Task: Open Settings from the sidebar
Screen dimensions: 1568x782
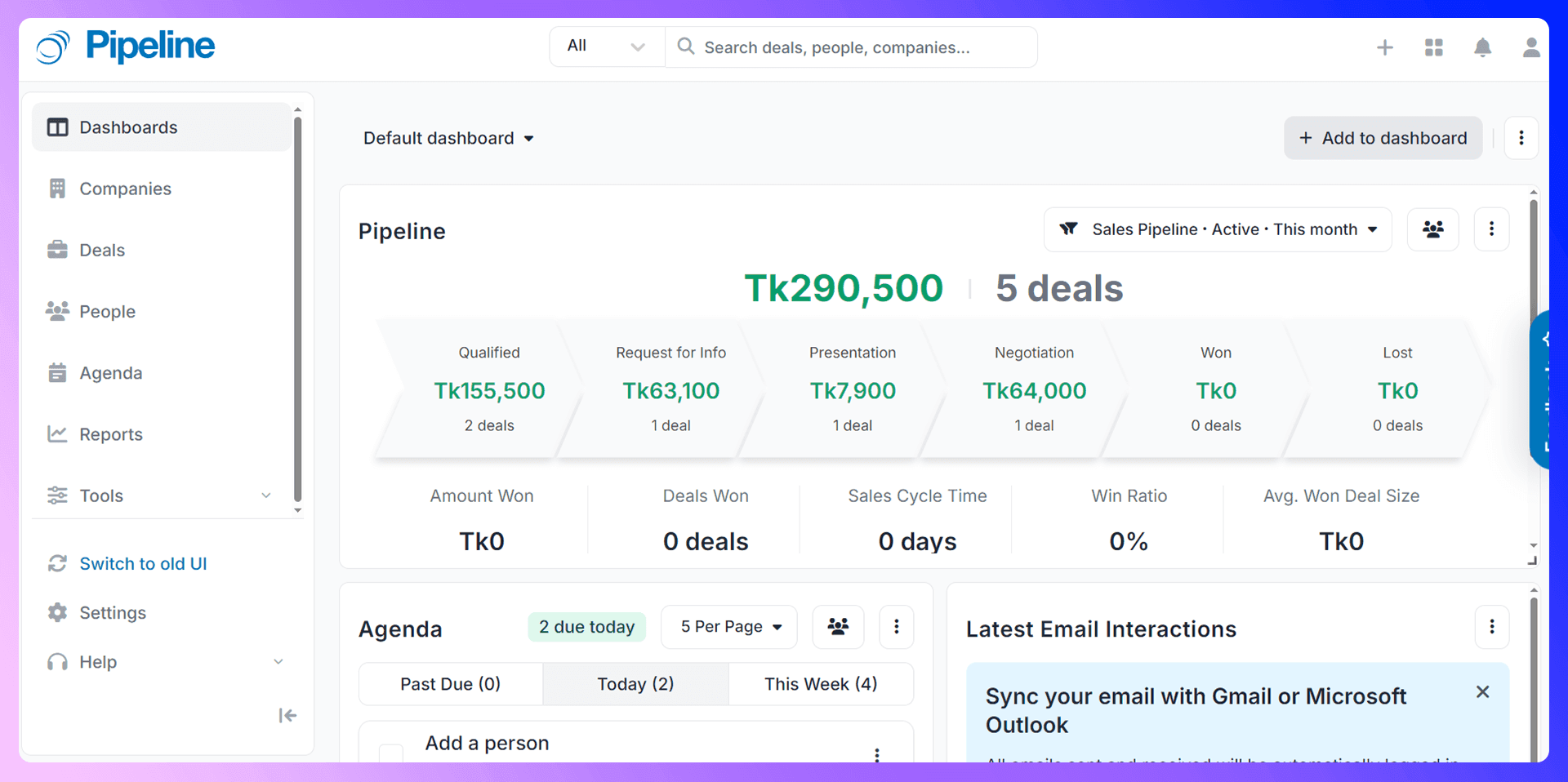Action: (x=113, y=612)
